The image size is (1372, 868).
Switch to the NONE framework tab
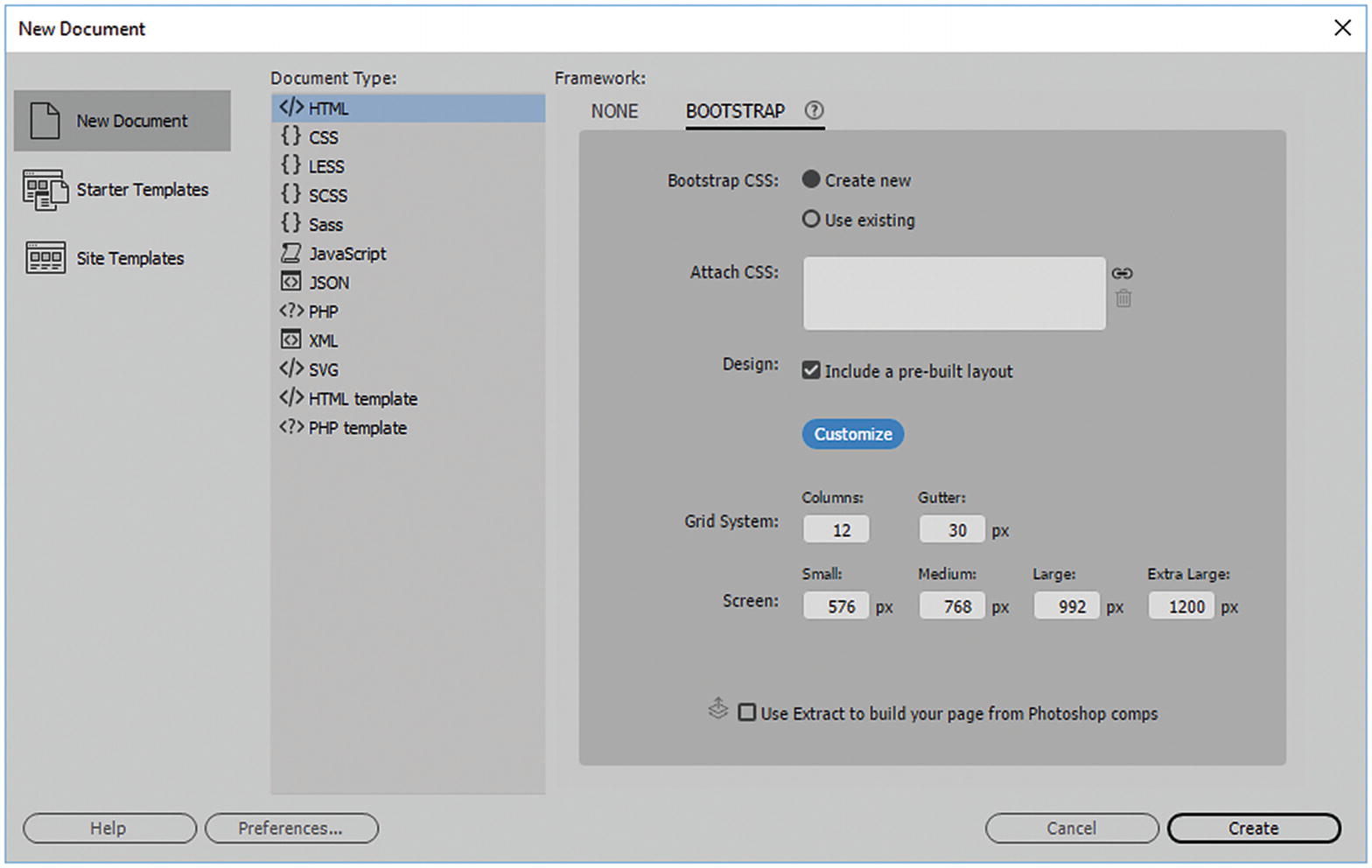[x=614, y=111]
